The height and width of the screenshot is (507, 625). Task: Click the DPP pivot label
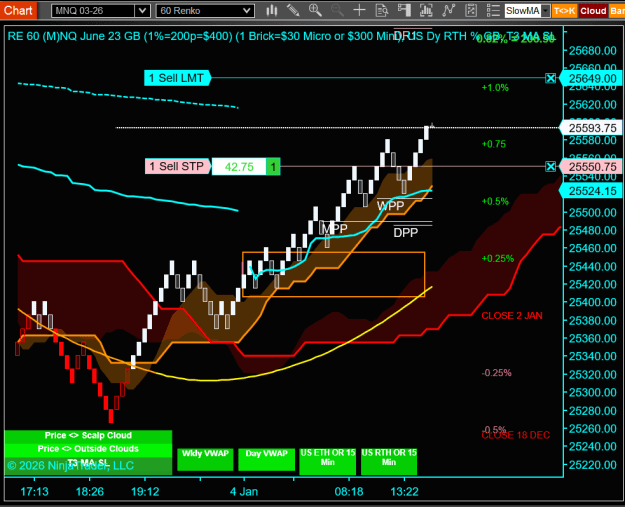pos(406,232)
